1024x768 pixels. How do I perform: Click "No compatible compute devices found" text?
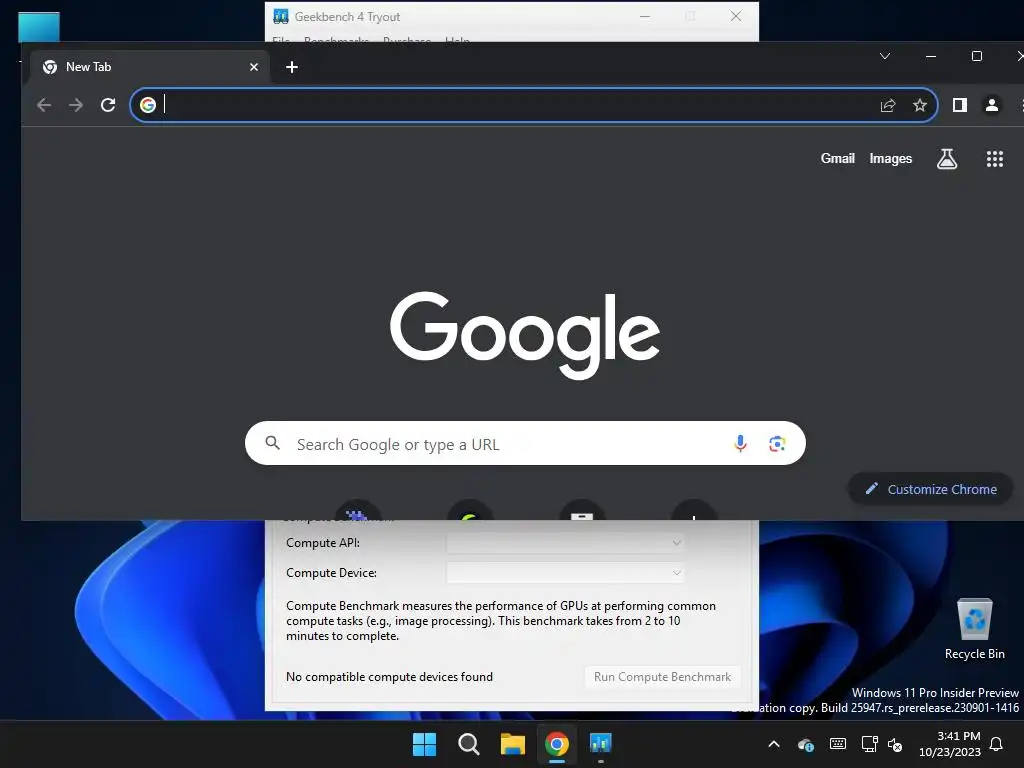(389, 677)
